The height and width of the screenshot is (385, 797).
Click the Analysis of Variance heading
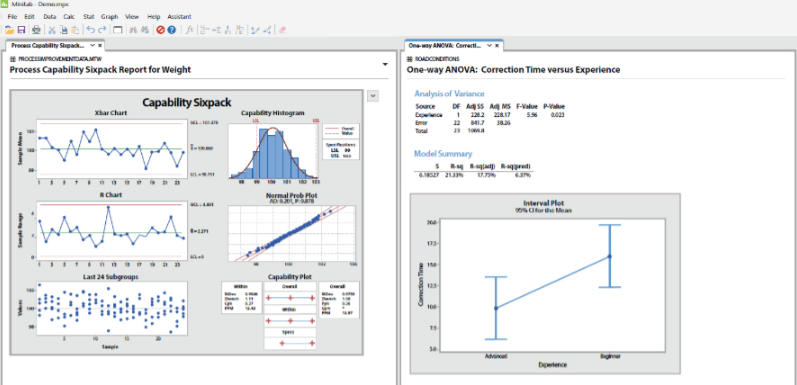pos(449,94)
